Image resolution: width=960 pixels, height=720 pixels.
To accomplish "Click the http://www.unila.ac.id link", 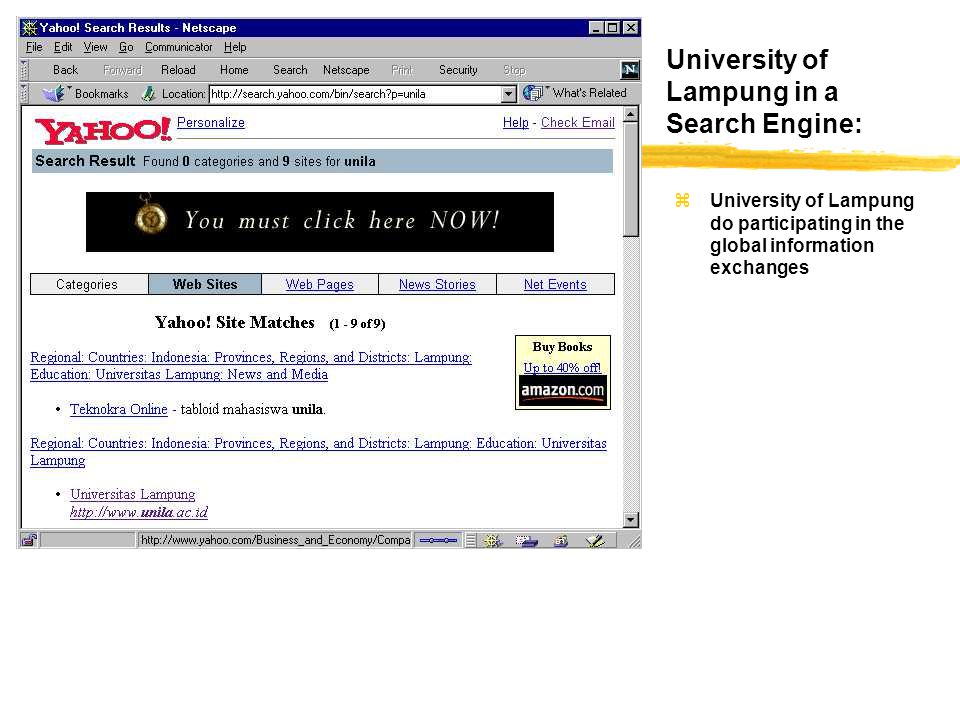I will point(139,512).
